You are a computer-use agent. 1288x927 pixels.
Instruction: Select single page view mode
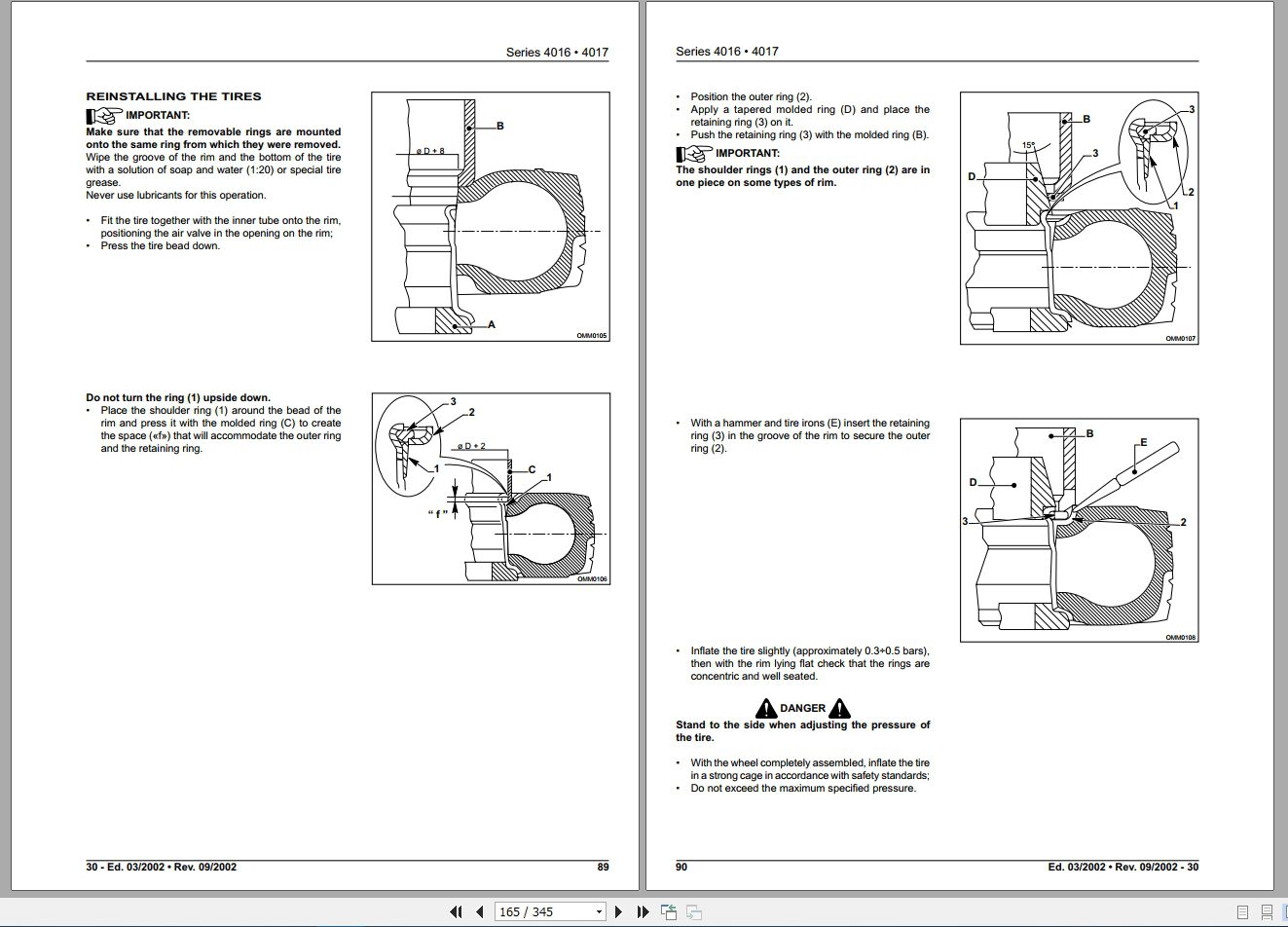pyautogui.click(x=1242, y=911)
